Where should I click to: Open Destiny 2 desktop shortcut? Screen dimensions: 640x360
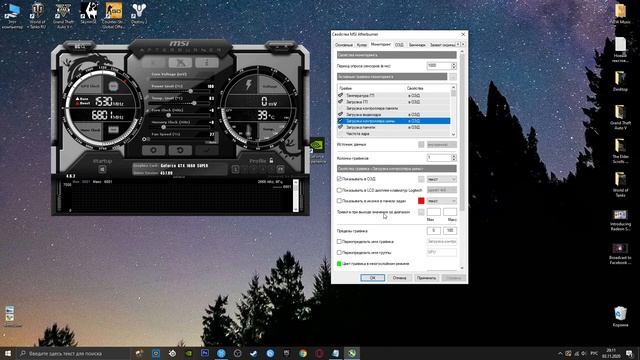click(139, 13)
